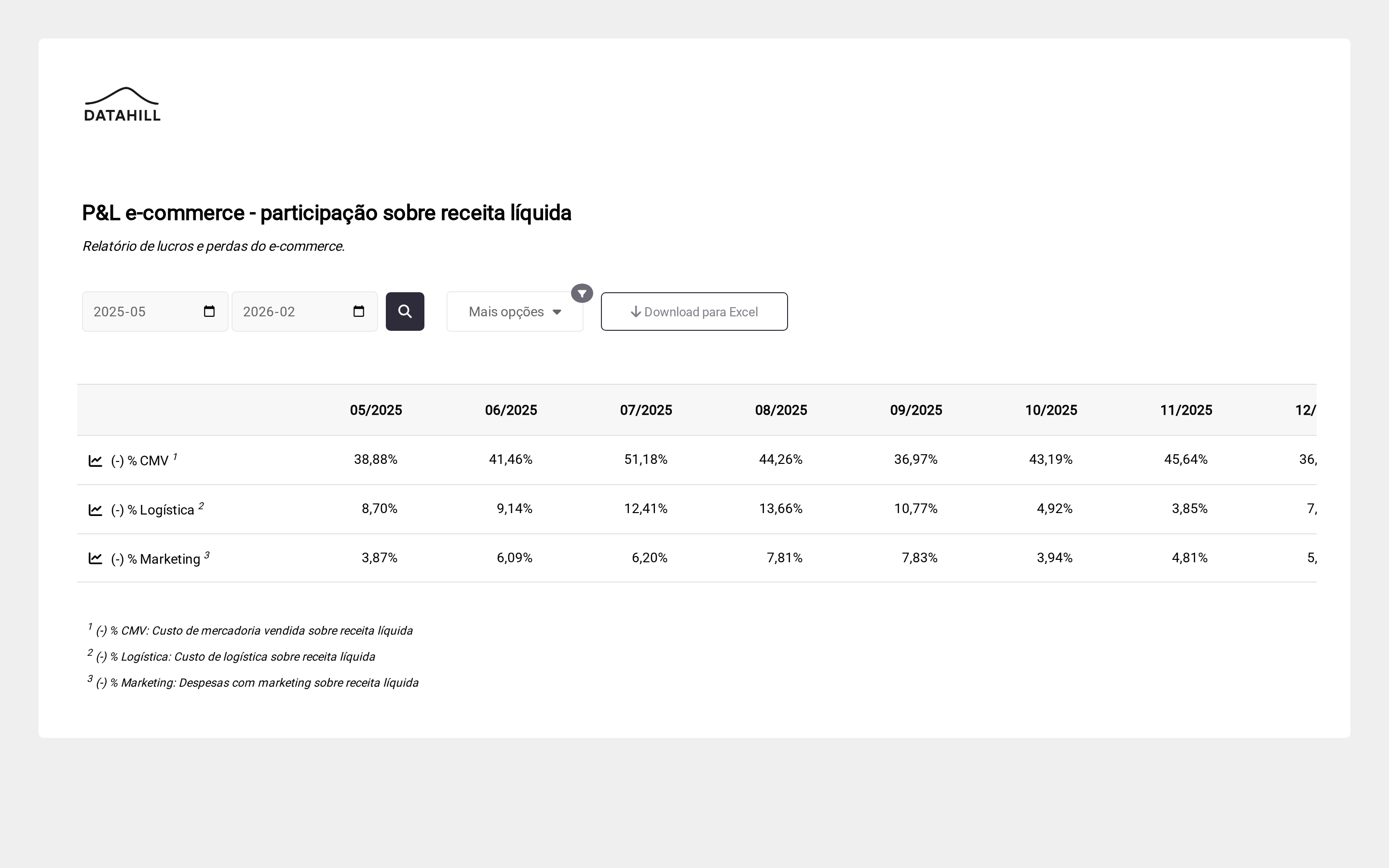
Task: Click the 05/2025 column header
Action: coord(376,410)
